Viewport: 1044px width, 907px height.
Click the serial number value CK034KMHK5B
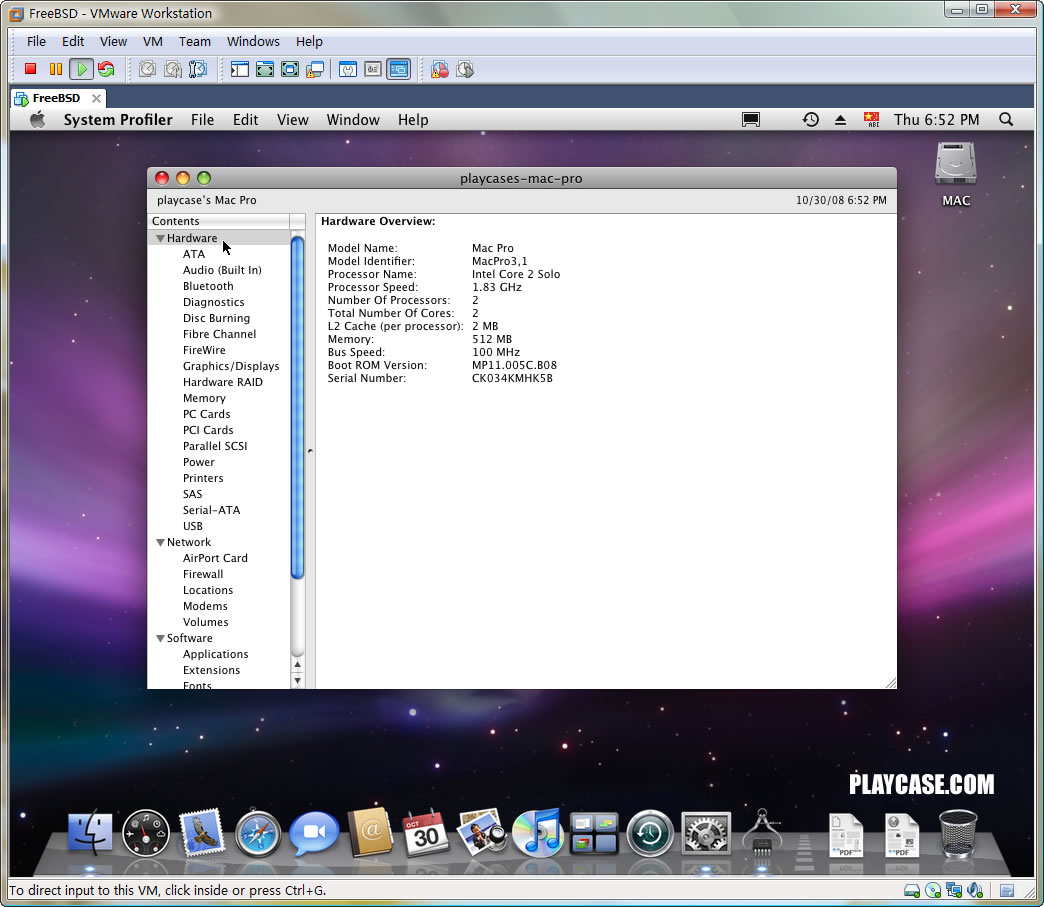(x=512, y=378)
